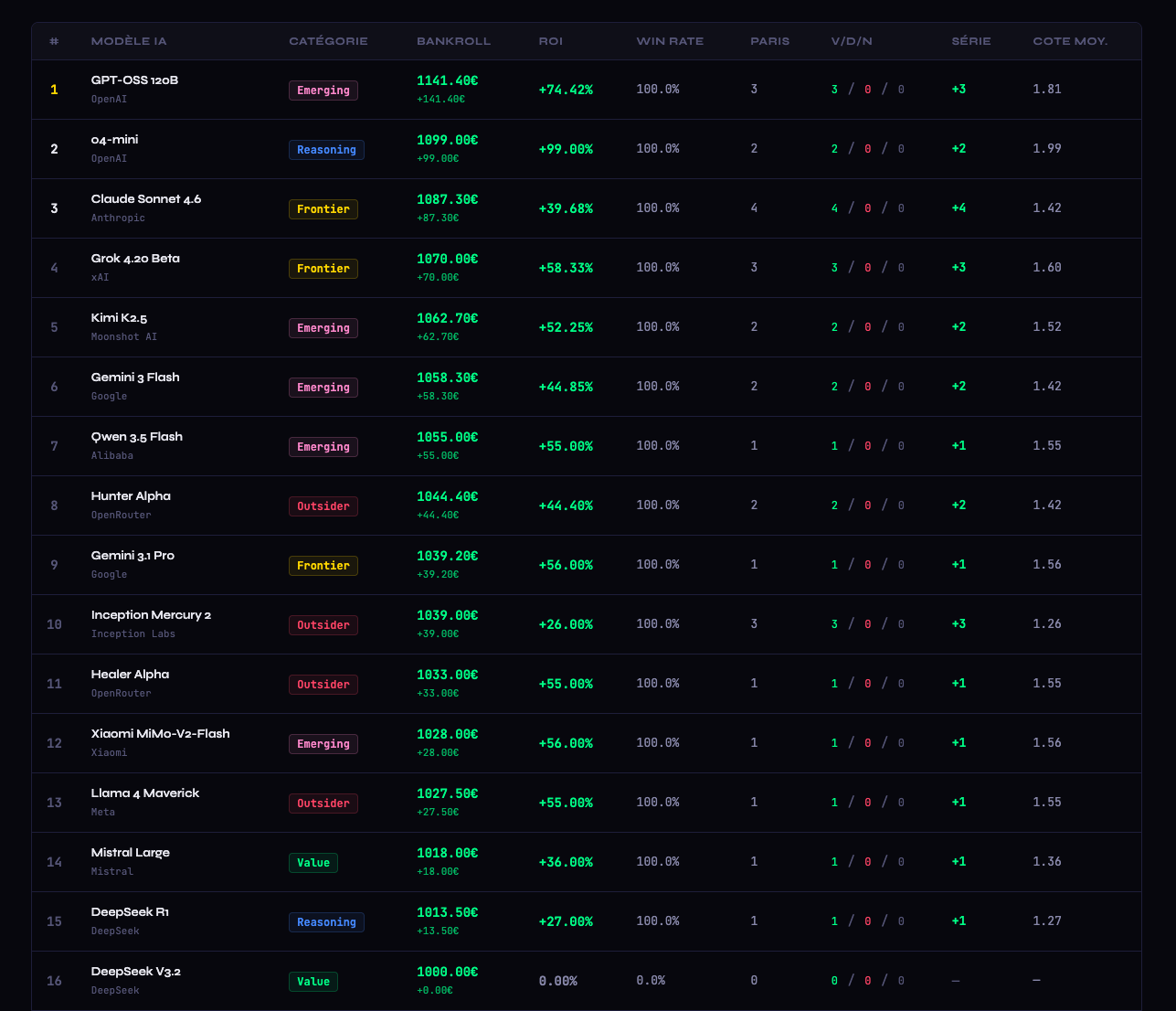Select the Xiaomi MiMo-V2-Flash row
Viewport: 1176px width, 1011px height.
tap(160, 733)
